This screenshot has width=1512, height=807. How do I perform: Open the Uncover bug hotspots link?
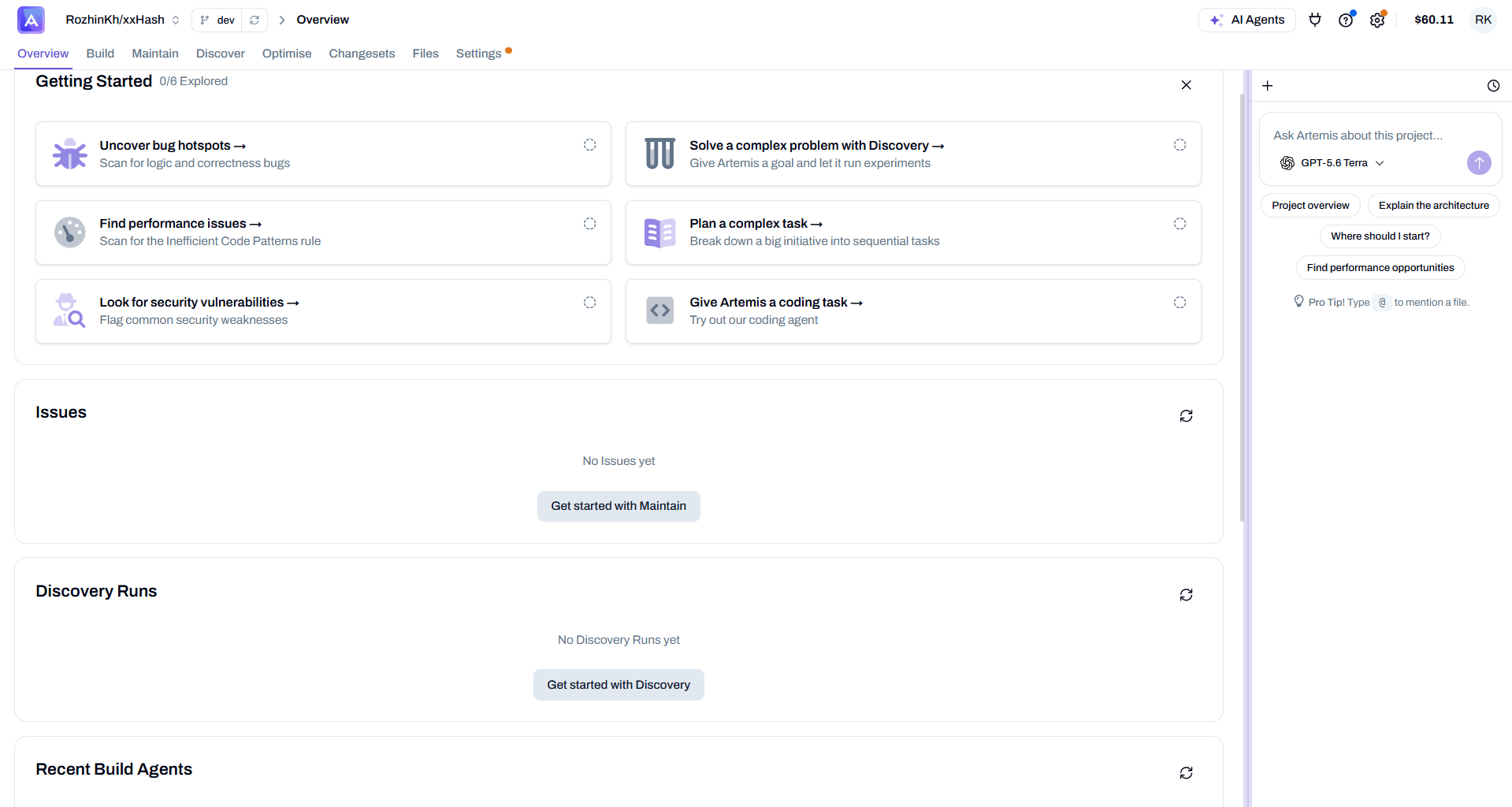(x=173, y=146)
